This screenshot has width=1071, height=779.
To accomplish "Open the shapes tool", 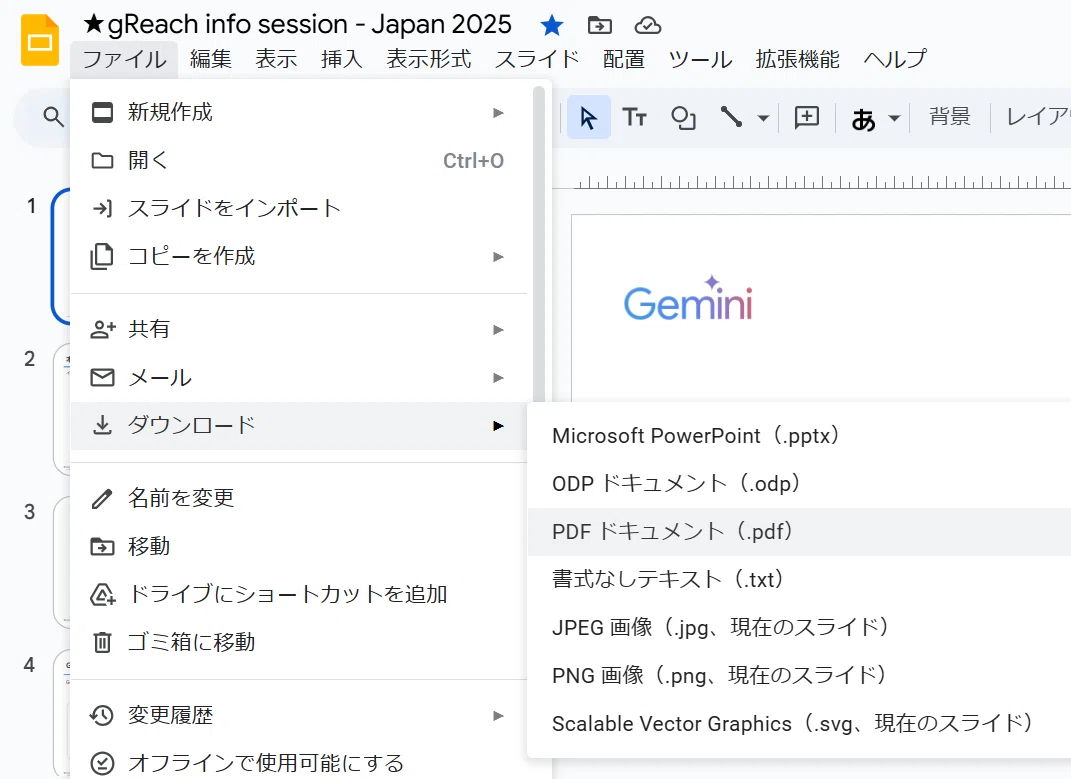I will [683, 118].
